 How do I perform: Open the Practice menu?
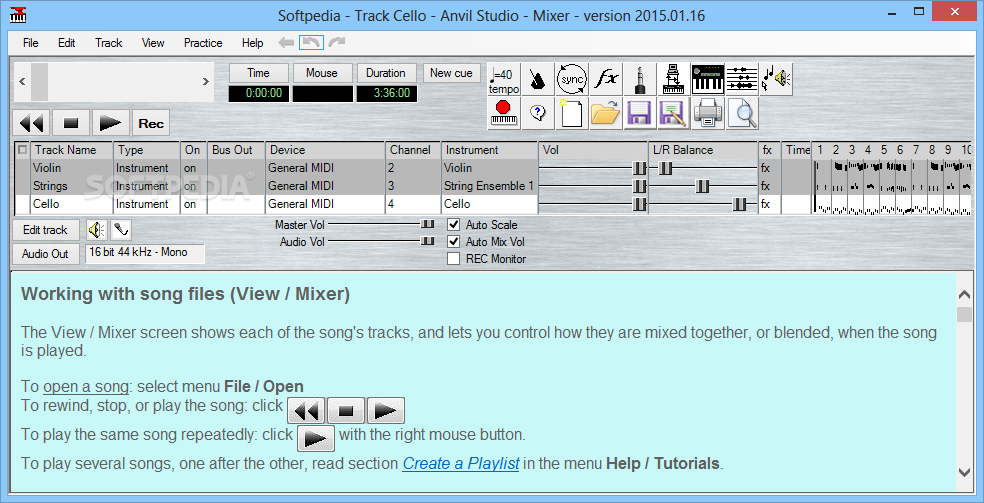pos(203,43)
